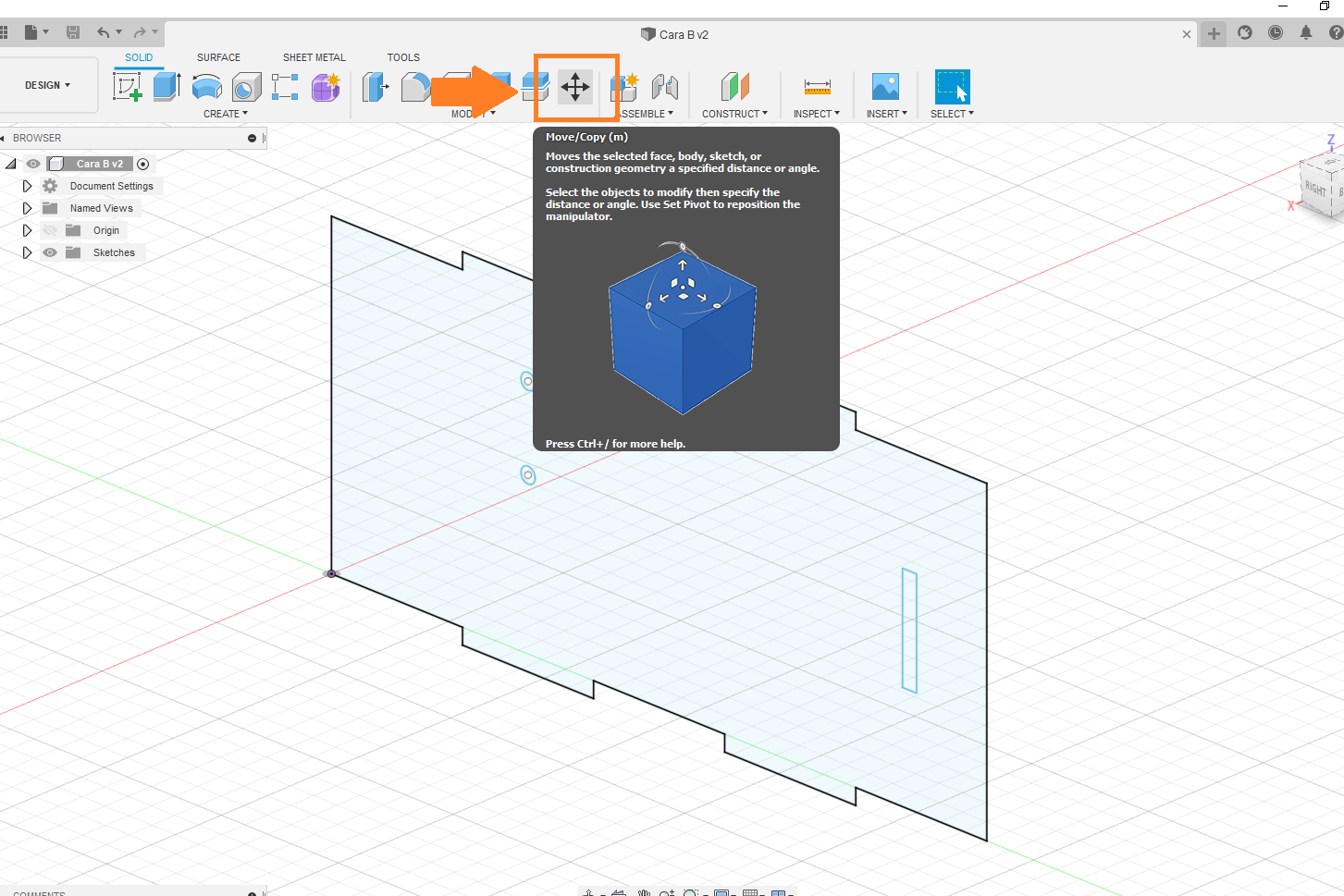
Task: Toggle visibility eye of Cara B v2
Action: 33,164
